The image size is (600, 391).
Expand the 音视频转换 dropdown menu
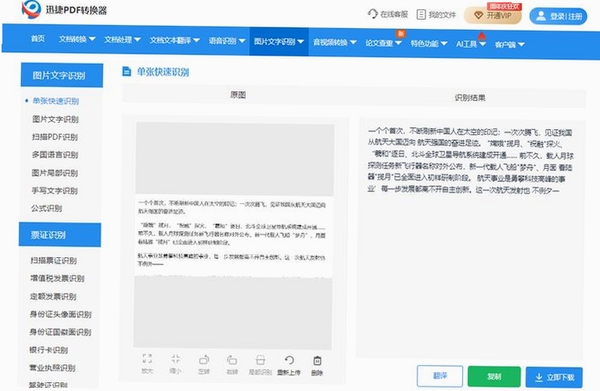pos(334,42)
